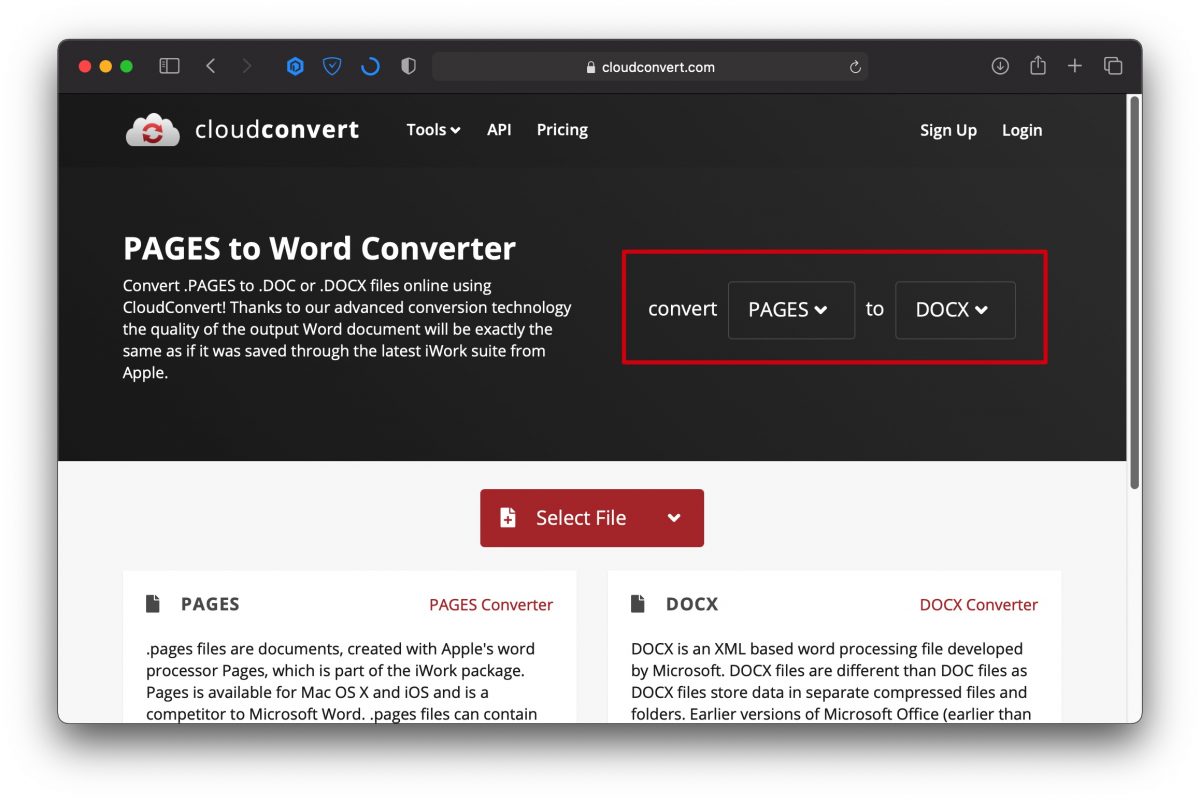Toggle the Safari sidebar icon

click(x=169, y=66)
